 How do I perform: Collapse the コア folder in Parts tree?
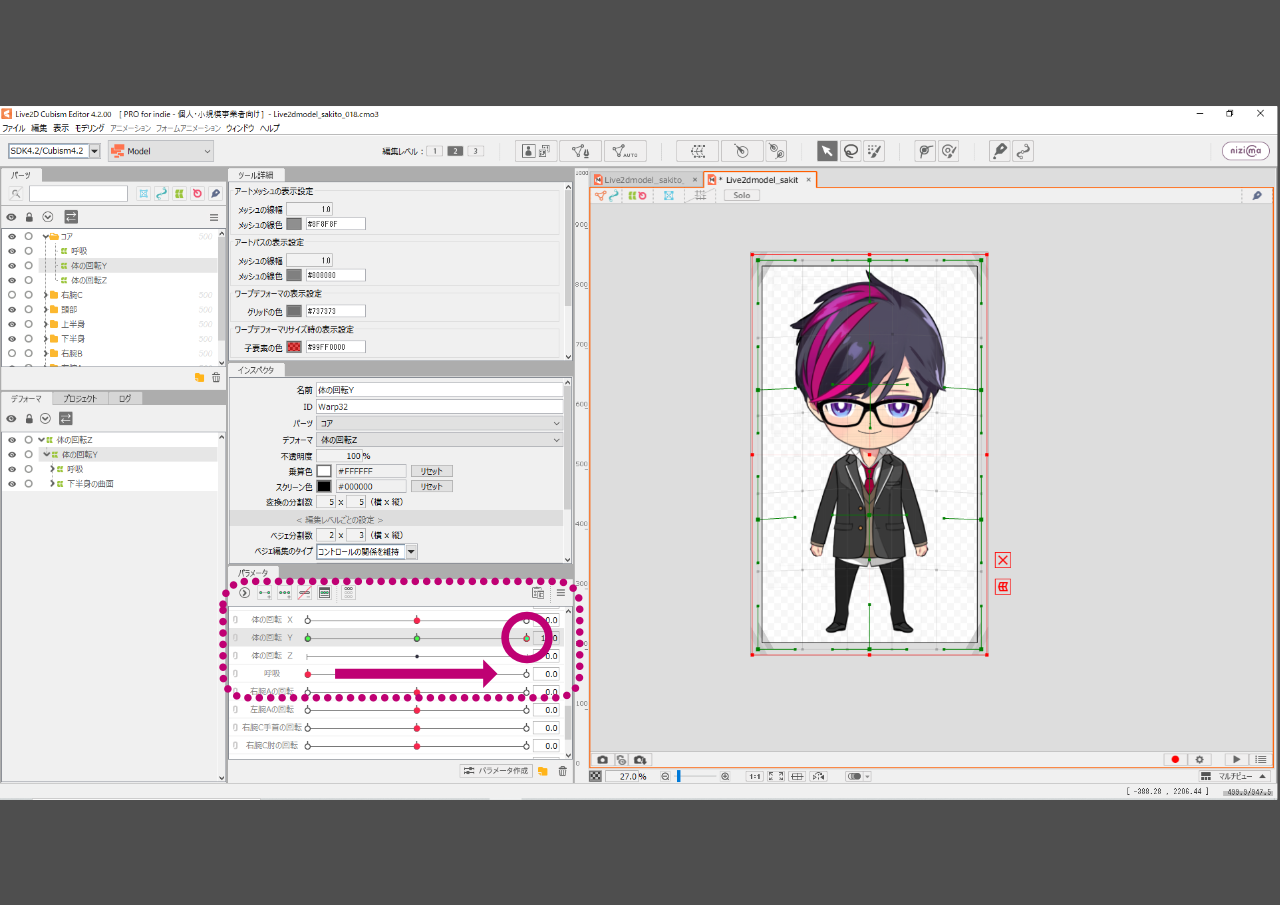coord(46,237)
